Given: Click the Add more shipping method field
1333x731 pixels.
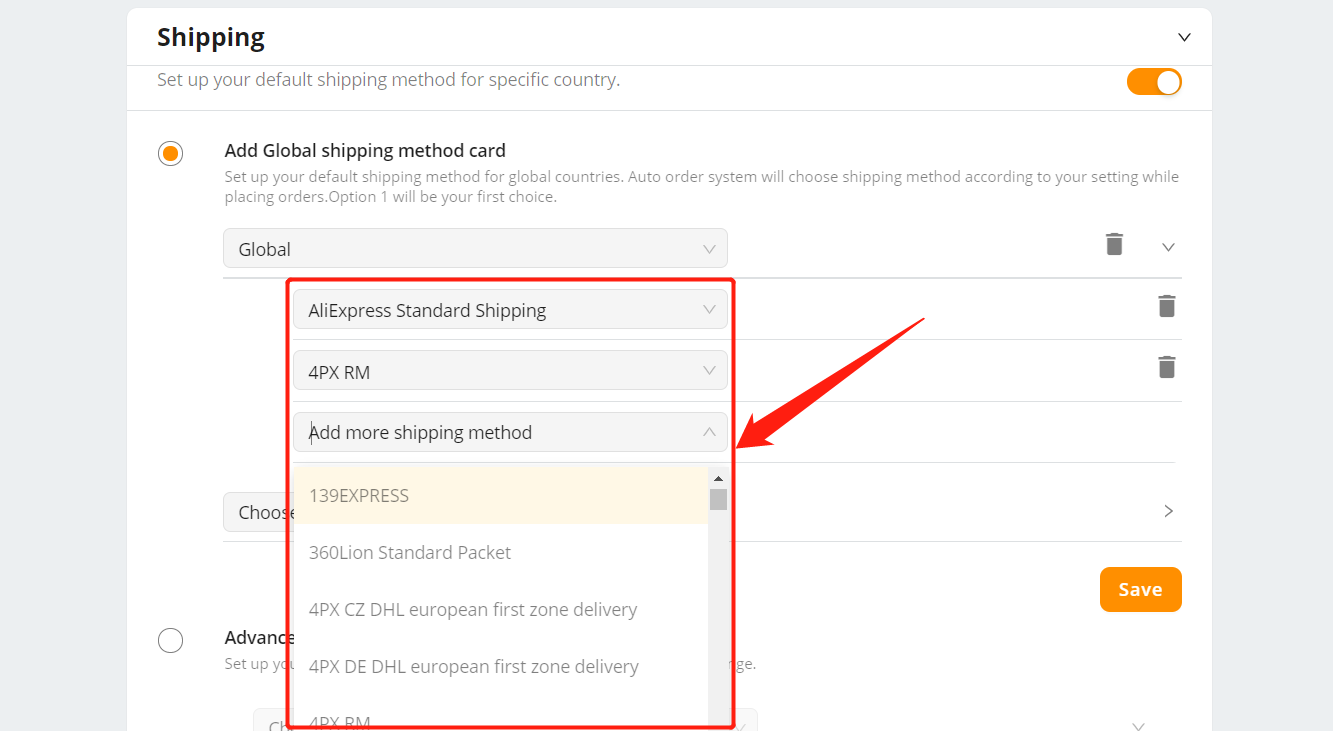Looking at the screenshot, I should coord(510,432).
